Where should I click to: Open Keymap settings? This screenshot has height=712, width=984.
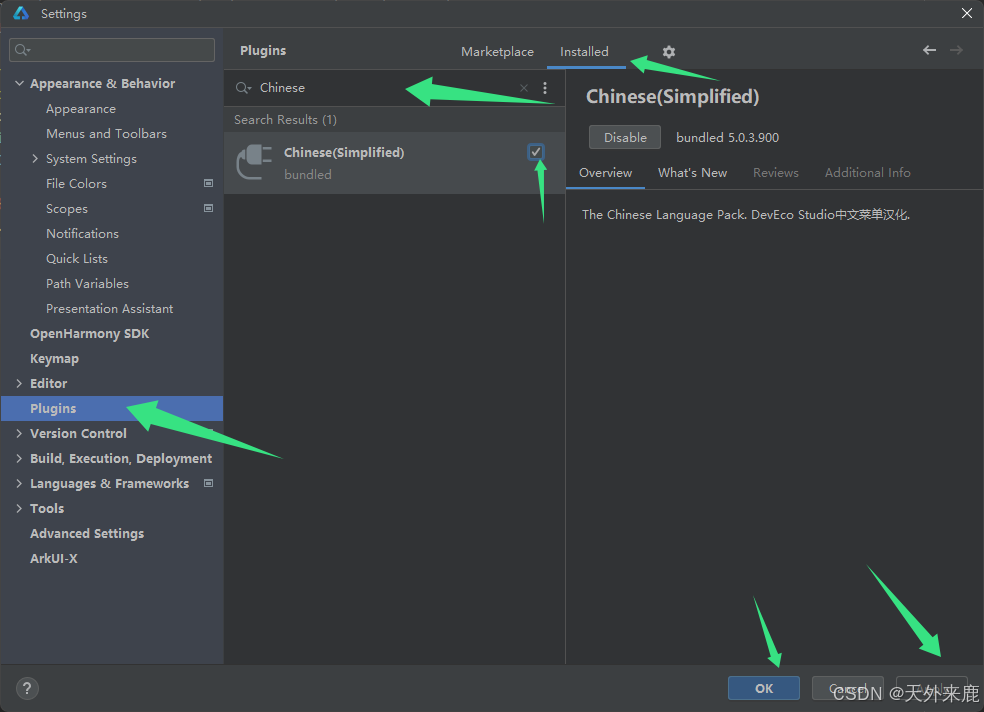pyautogui.click(x=55, y=359)
